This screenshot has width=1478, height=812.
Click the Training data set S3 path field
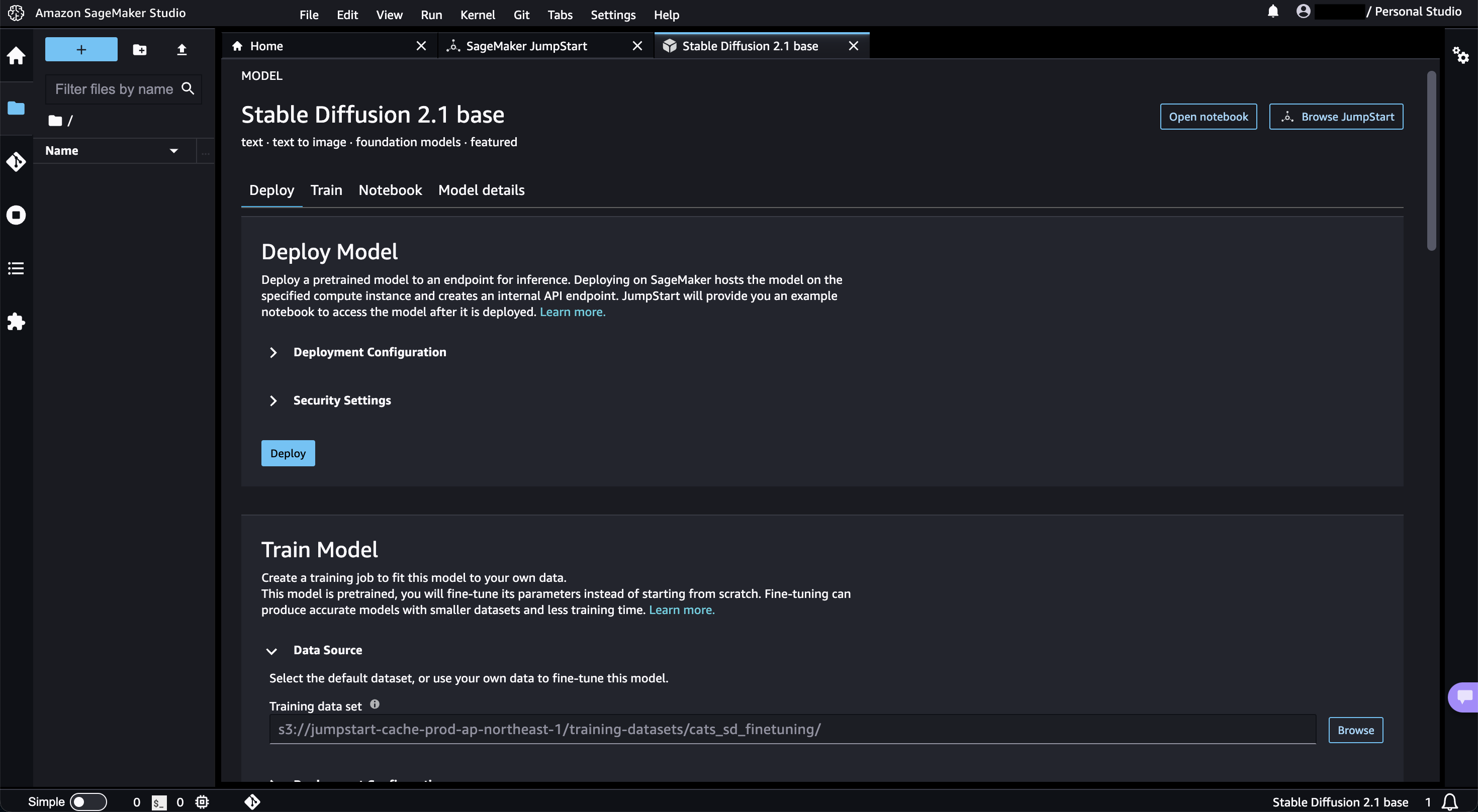coord(792,730)
